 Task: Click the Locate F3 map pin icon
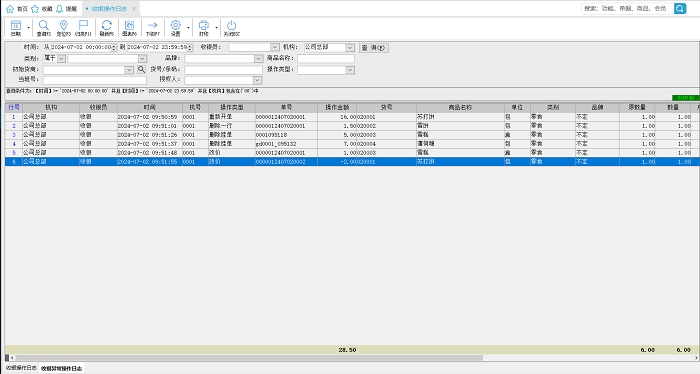point(63,28)
